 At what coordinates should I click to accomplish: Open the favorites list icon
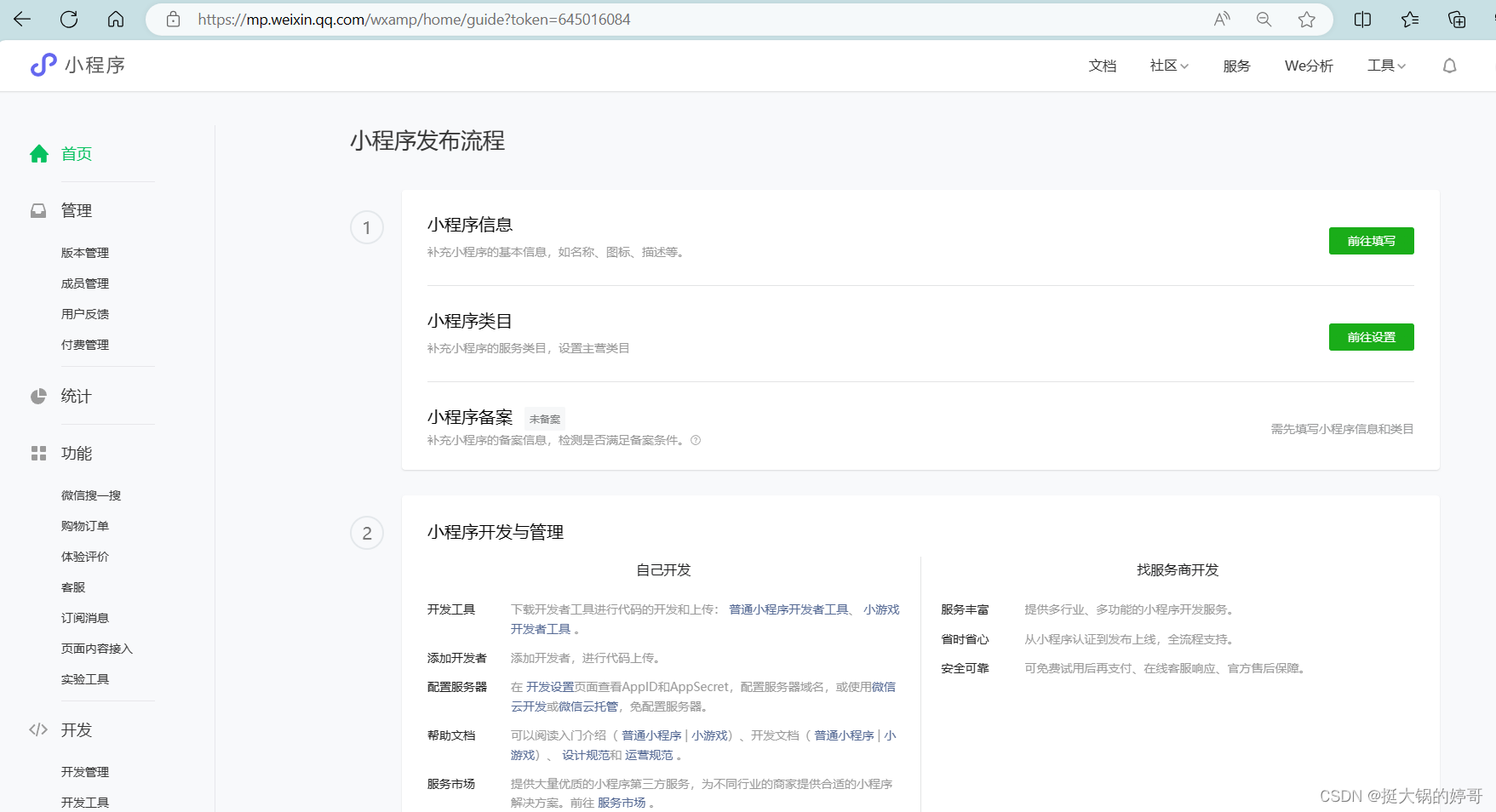pos(1410,19)
